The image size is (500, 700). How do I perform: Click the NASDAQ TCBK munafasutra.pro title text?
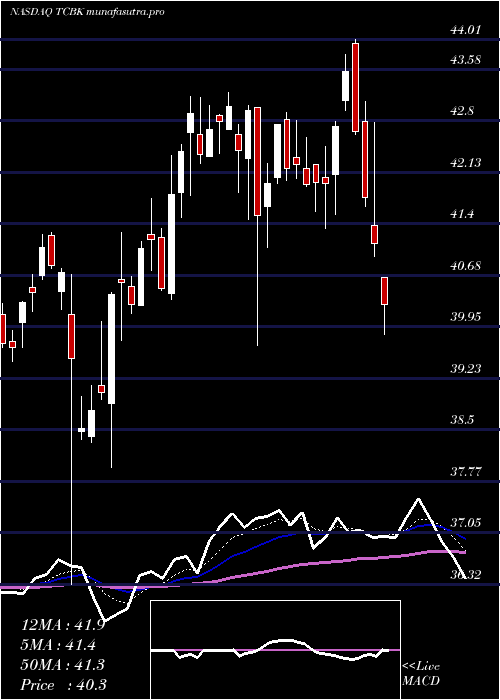coord(87,12)
